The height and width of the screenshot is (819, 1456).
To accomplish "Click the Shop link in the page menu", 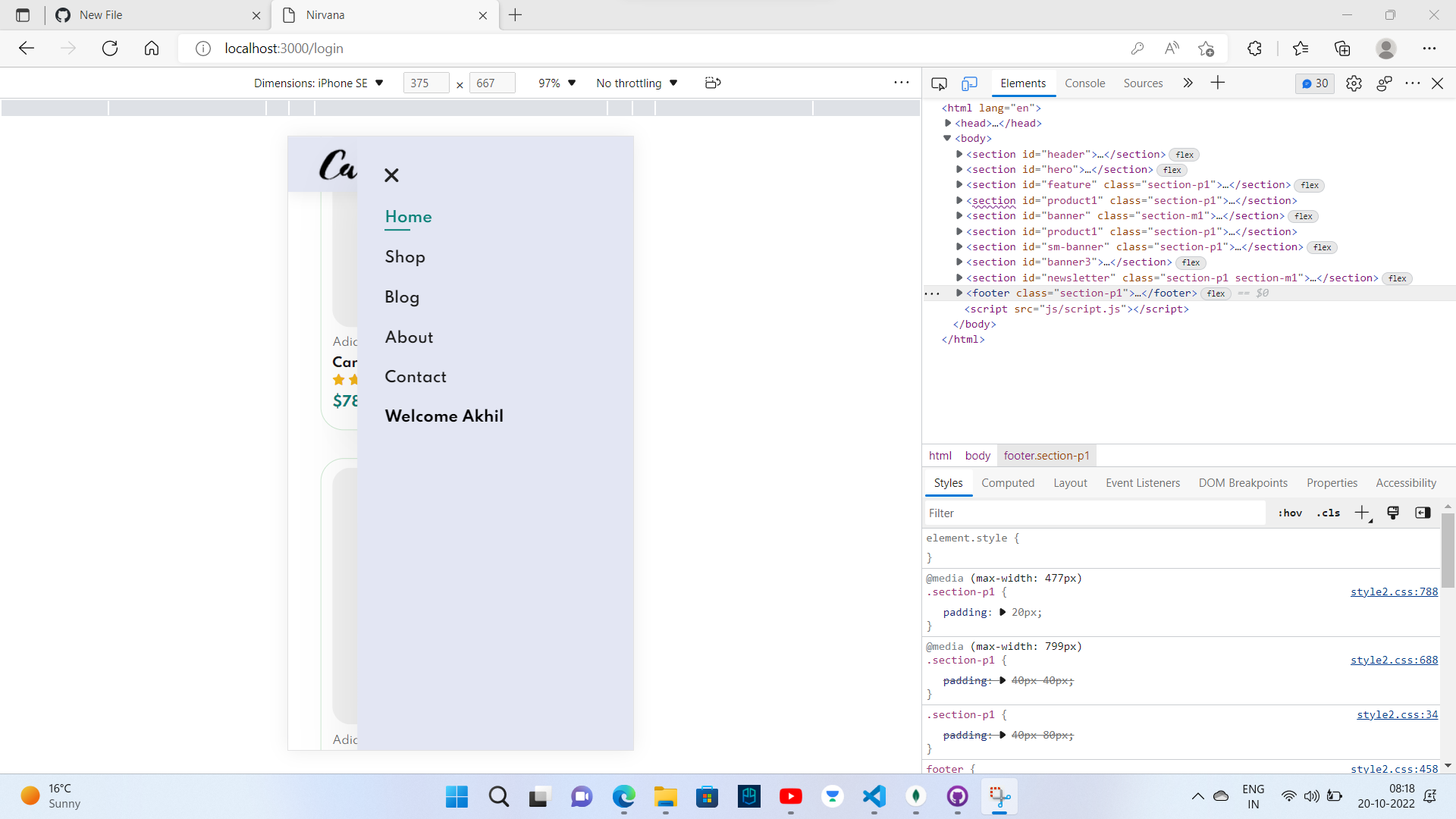I will click(x=404, y=257).
